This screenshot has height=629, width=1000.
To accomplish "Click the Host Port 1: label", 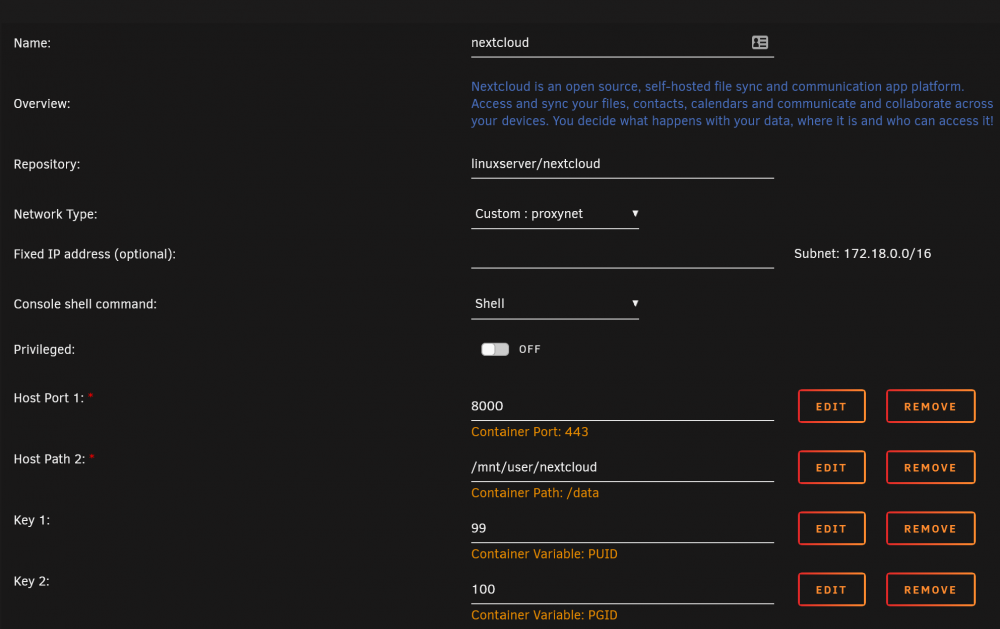I will click(49, 398).
